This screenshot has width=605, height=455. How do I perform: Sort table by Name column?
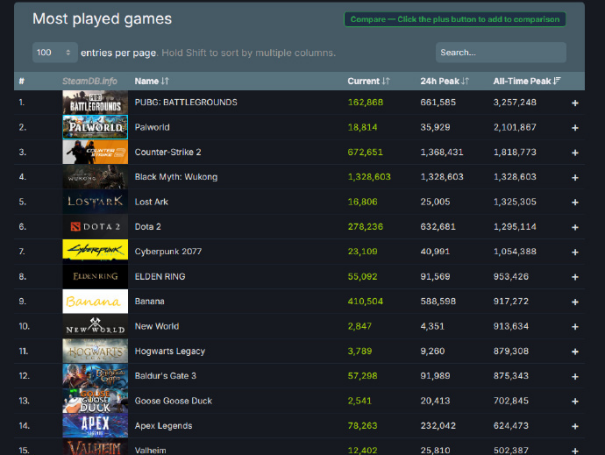[152, 81]
